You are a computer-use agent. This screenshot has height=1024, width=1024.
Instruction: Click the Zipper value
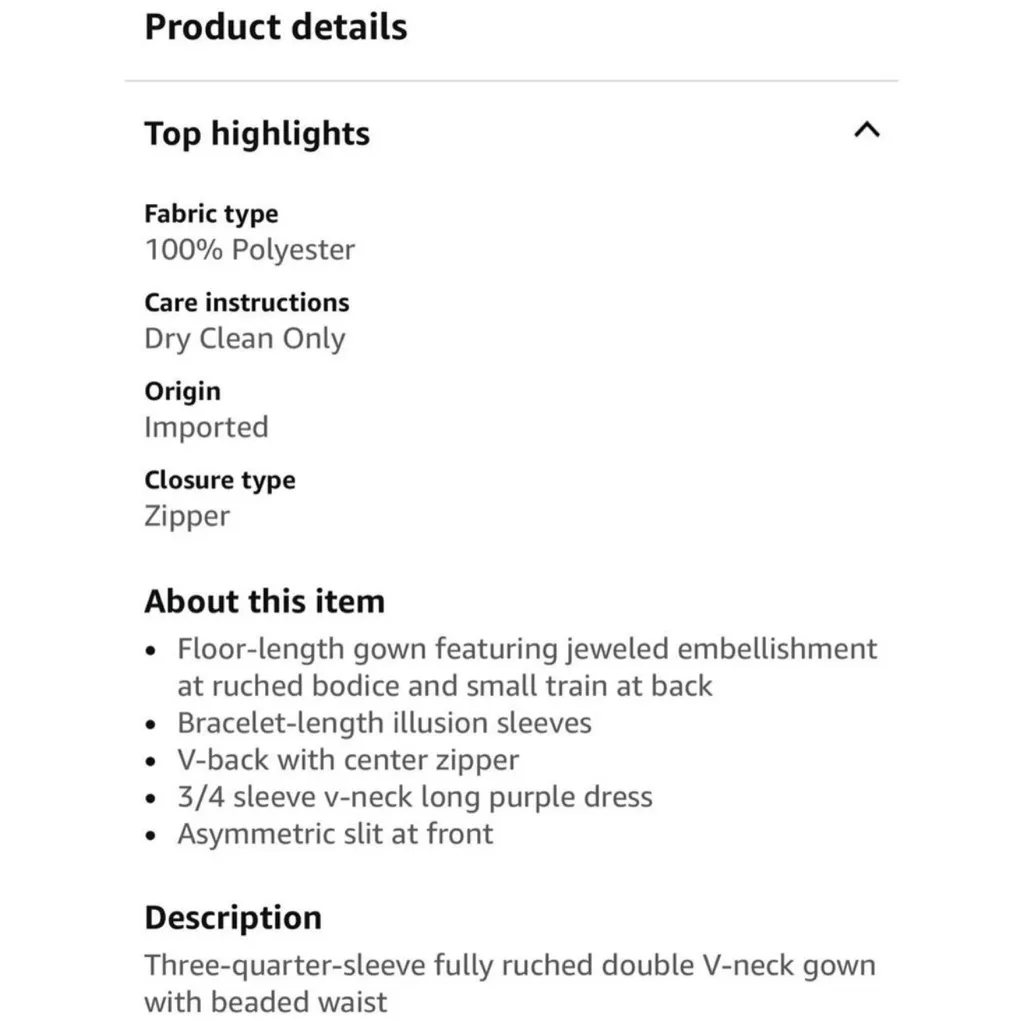187,517
